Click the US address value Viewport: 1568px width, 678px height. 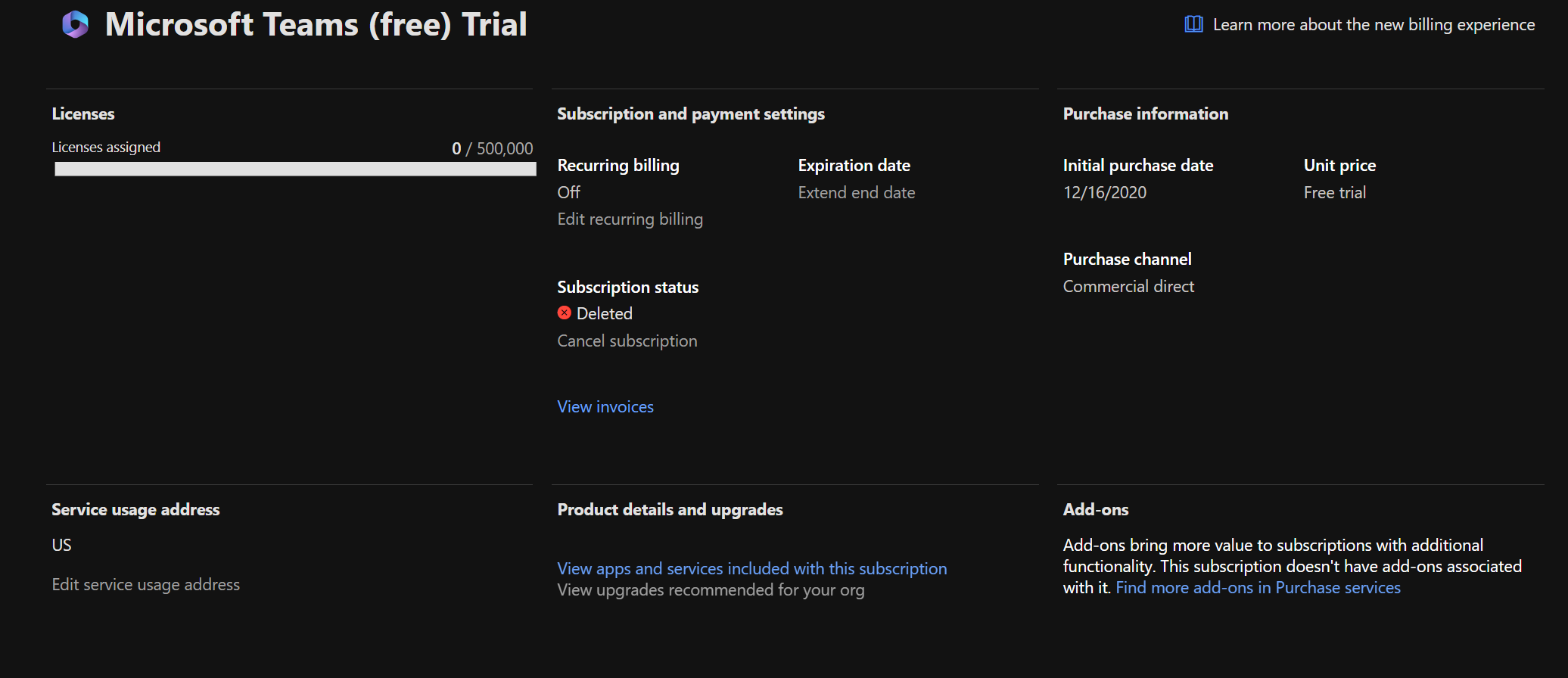(x=62, y=545)
